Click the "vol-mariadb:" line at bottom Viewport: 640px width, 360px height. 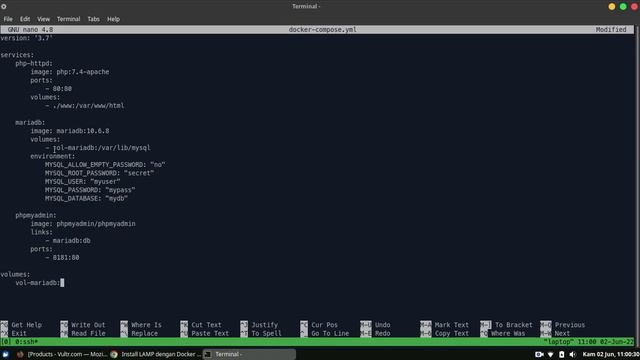pos(38,283)
